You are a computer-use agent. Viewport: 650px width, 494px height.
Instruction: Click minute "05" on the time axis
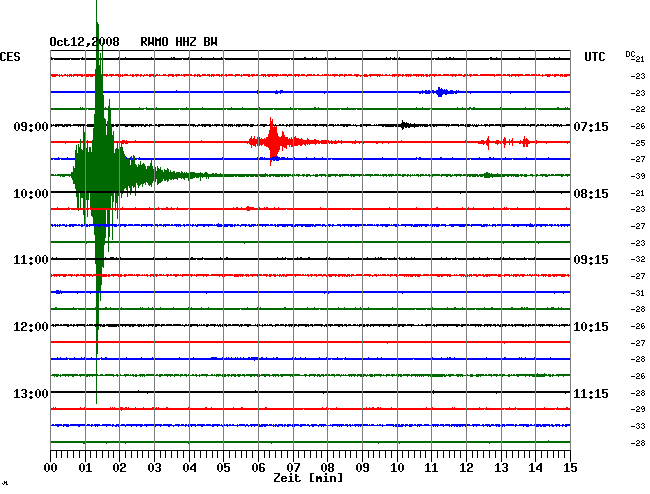point(223,468)
